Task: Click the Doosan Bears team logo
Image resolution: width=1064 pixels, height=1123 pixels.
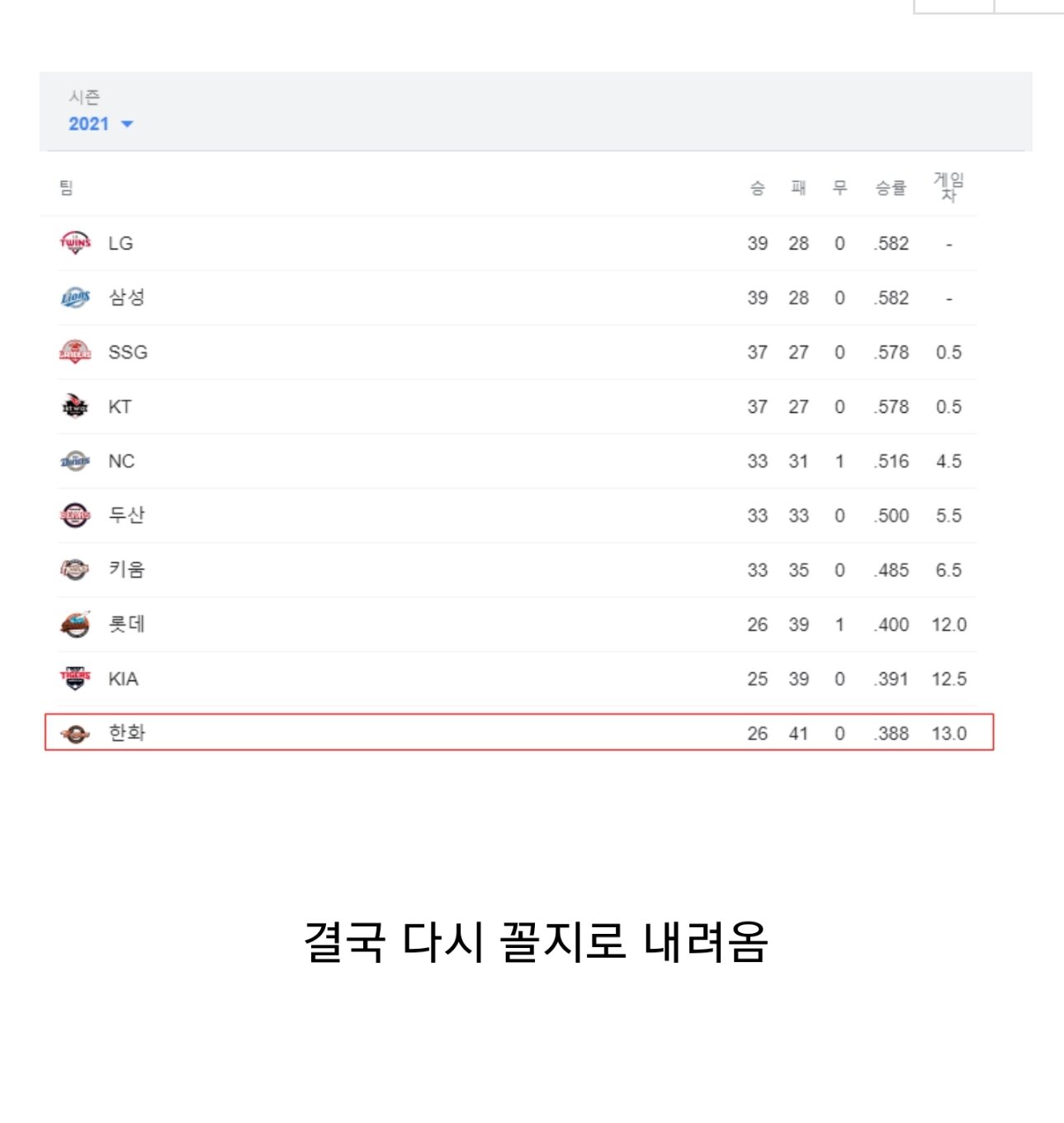Action: click(x=75, y=515)
